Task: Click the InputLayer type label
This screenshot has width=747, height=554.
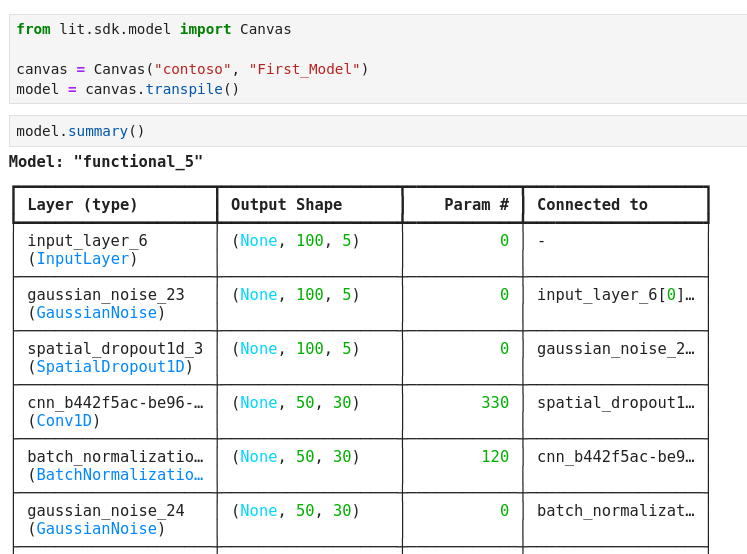Action: tap(83, 259)
